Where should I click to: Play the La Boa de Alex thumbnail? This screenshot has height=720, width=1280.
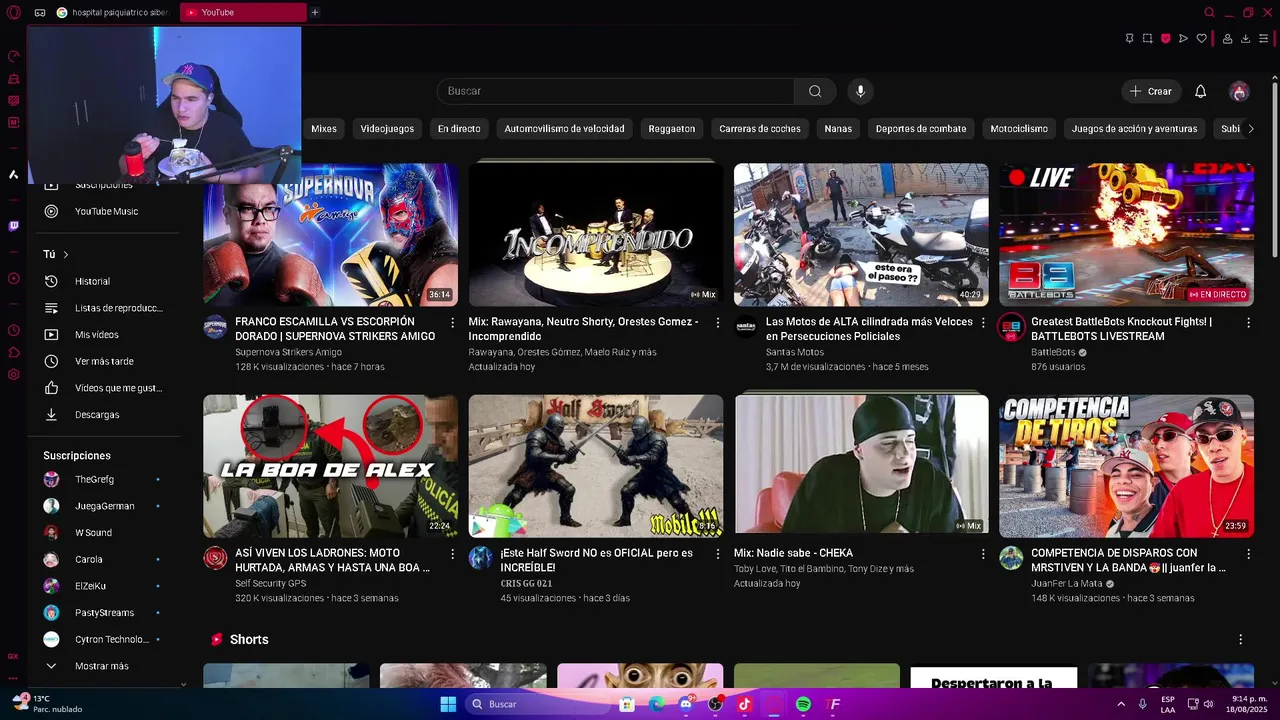pos(331,466)
